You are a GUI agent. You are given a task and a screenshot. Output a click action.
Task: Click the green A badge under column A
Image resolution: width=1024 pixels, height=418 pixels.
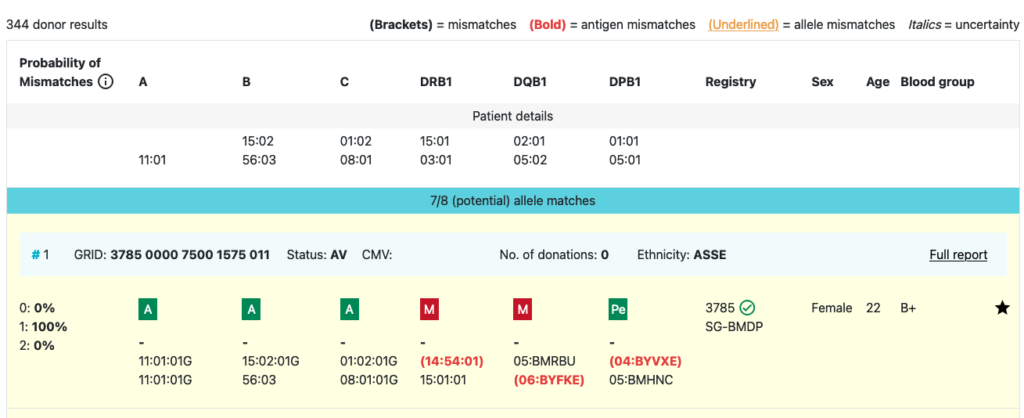coord(148,310)
